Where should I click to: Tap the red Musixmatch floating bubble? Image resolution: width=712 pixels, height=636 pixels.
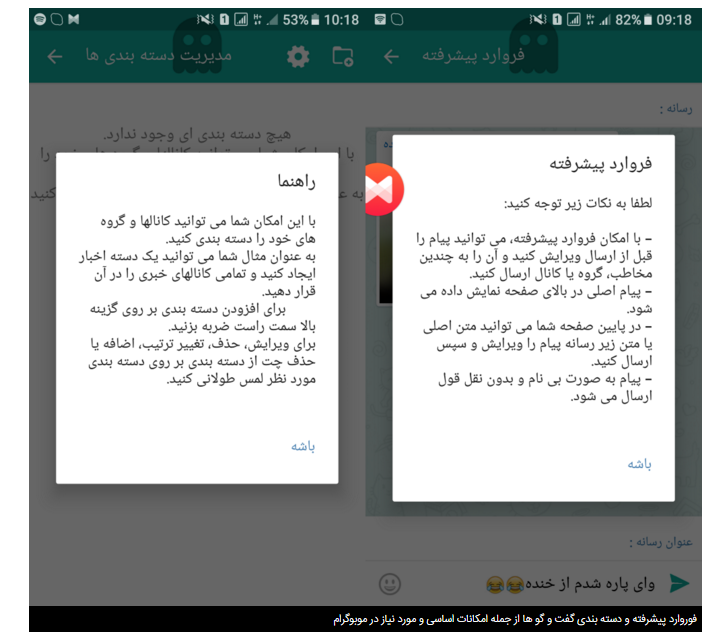(x=384, y=189)
